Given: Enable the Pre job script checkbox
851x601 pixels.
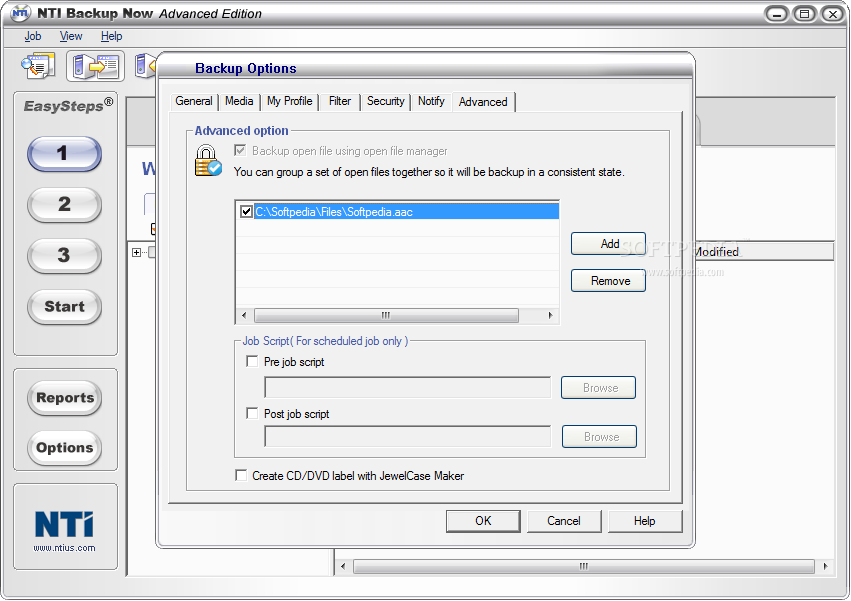Looking at the screenshot, I should 252,361.
